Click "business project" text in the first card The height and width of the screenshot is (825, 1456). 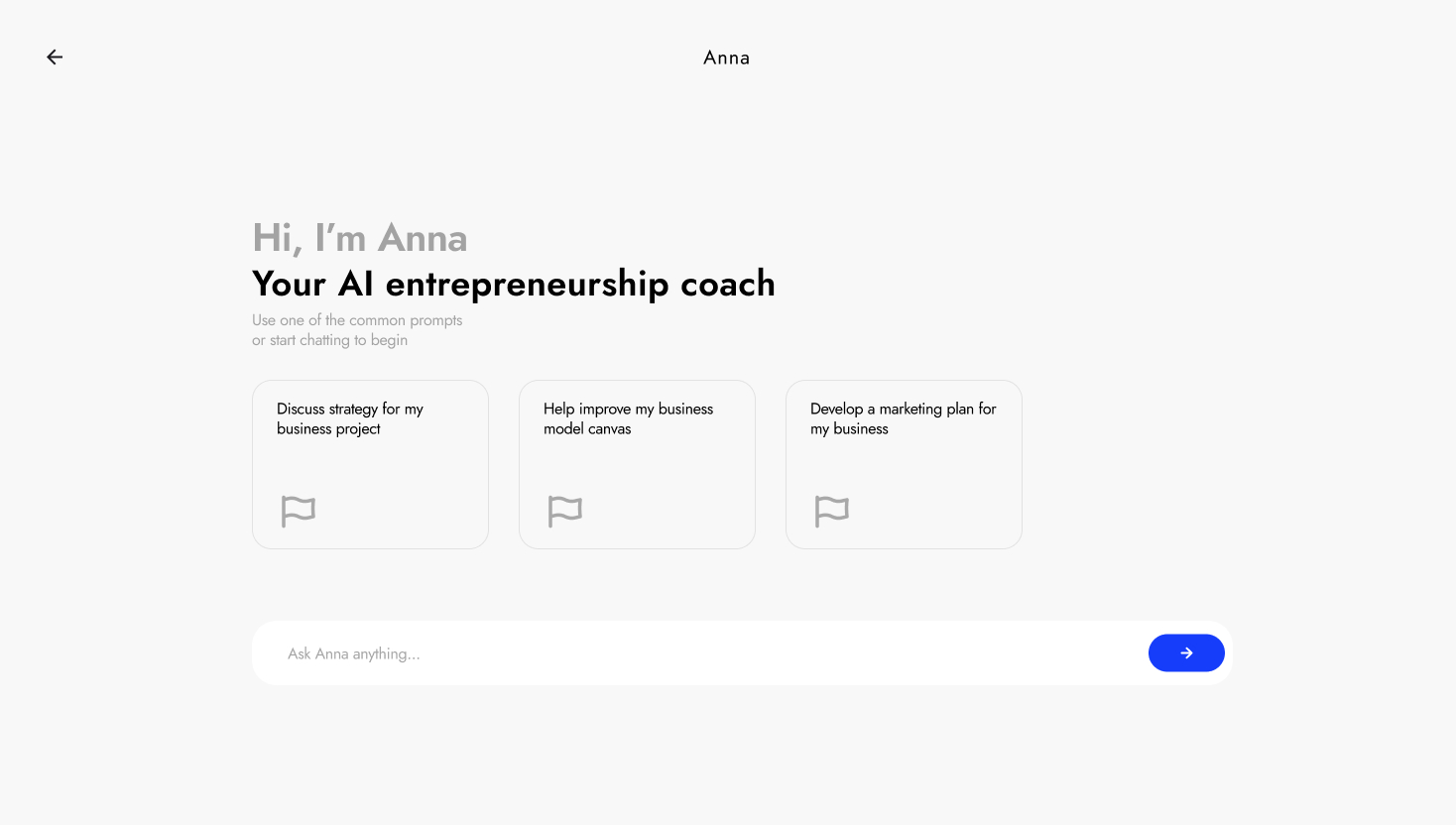click(x=328, y=429)
